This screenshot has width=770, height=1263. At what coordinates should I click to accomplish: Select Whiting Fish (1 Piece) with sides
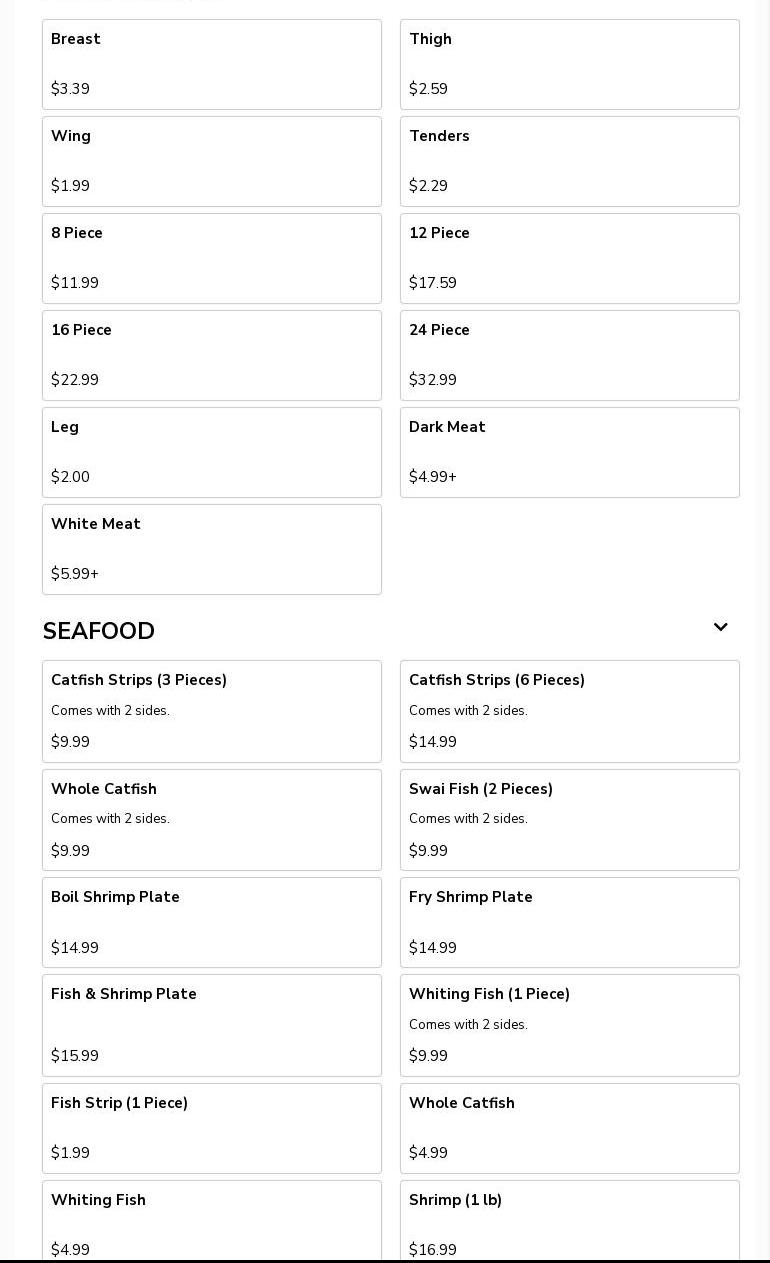click(570, 1025)
